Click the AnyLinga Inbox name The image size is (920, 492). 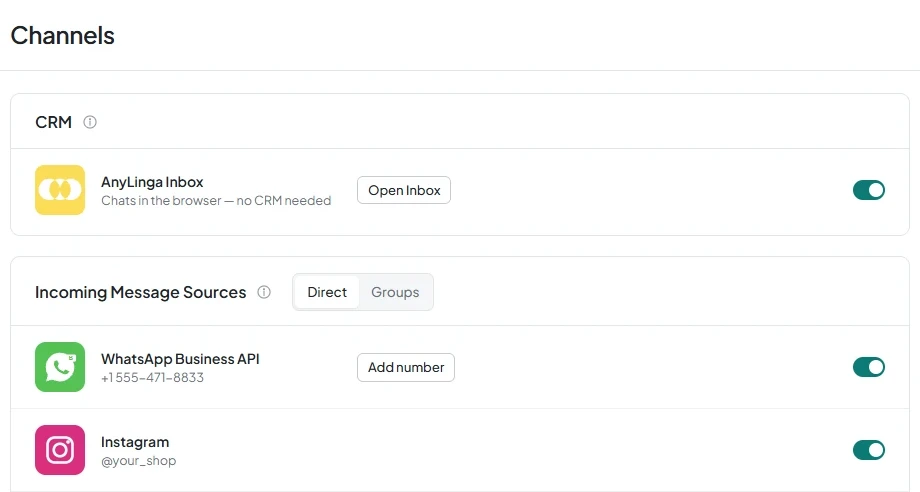click(x=152, y=182)
